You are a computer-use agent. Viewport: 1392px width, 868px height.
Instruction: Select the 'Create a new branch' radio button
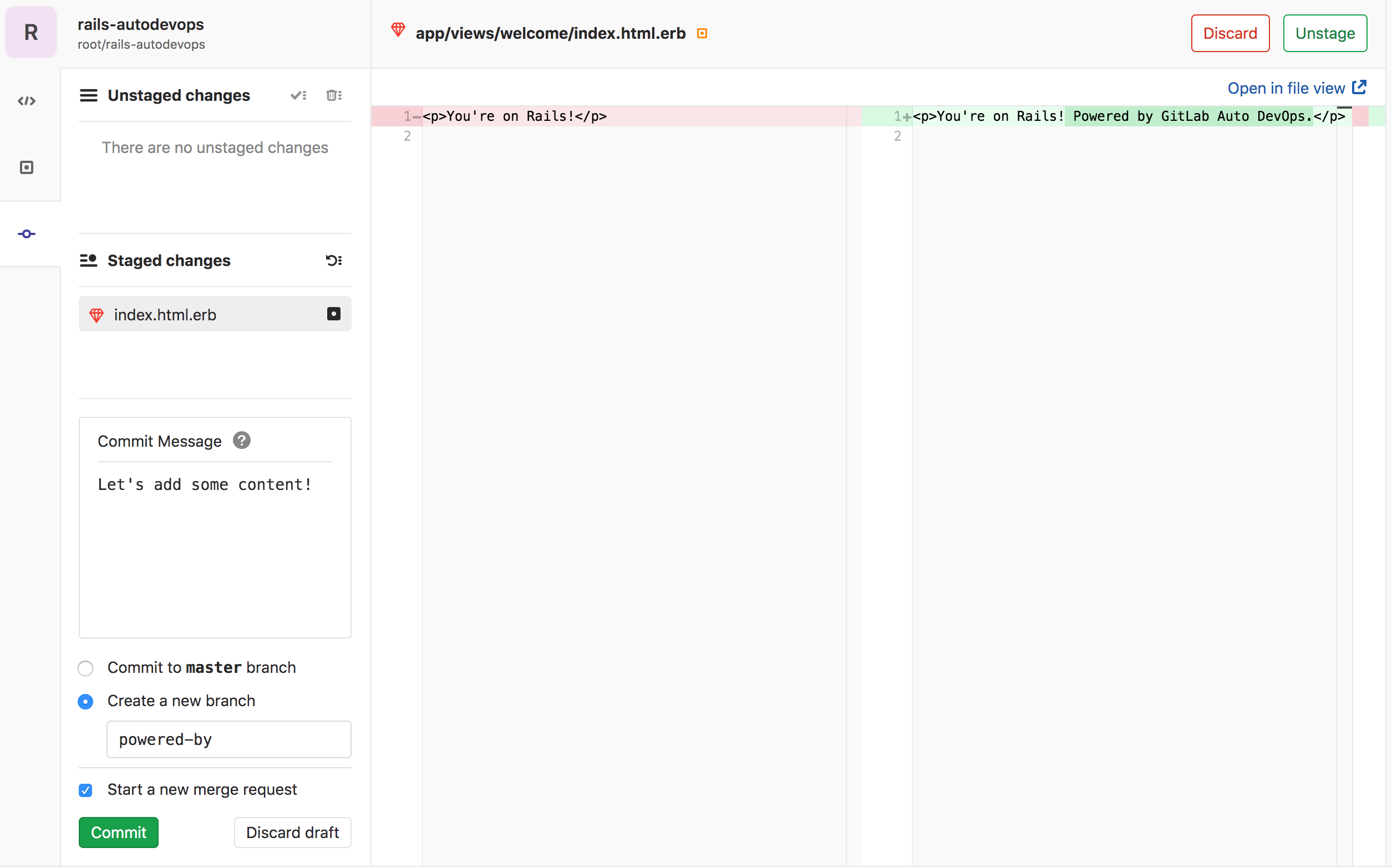[86, 700]
